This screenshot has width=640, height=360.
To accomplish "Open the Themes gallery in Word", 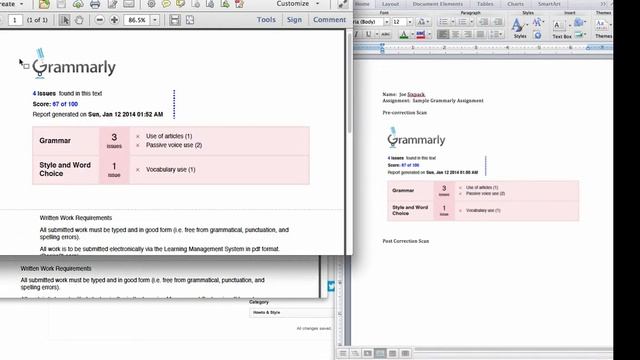I will click(x=603, y=29).
